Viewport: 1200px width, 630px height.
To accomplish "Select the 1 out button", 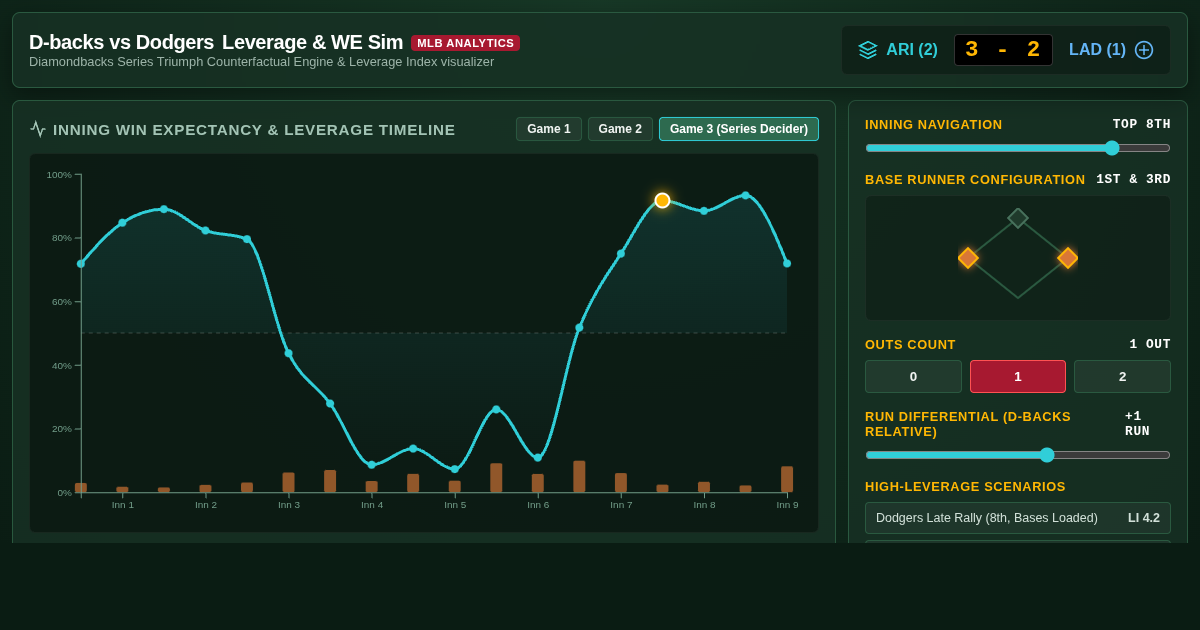I will (x=1018, y=376).
